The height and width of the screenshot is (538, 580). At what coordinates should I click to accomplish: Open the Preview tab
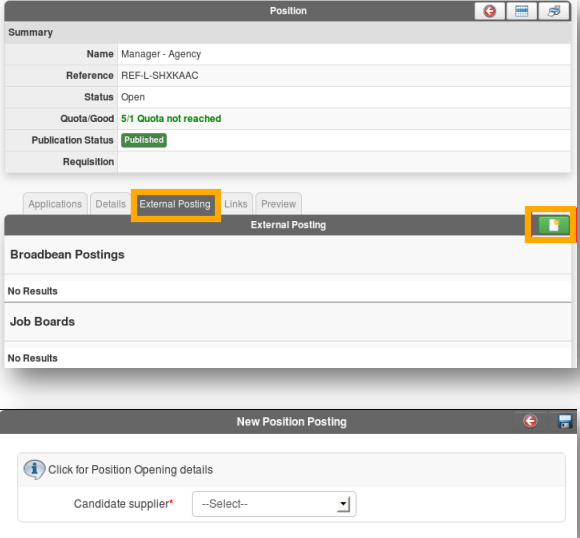point(279,204)
